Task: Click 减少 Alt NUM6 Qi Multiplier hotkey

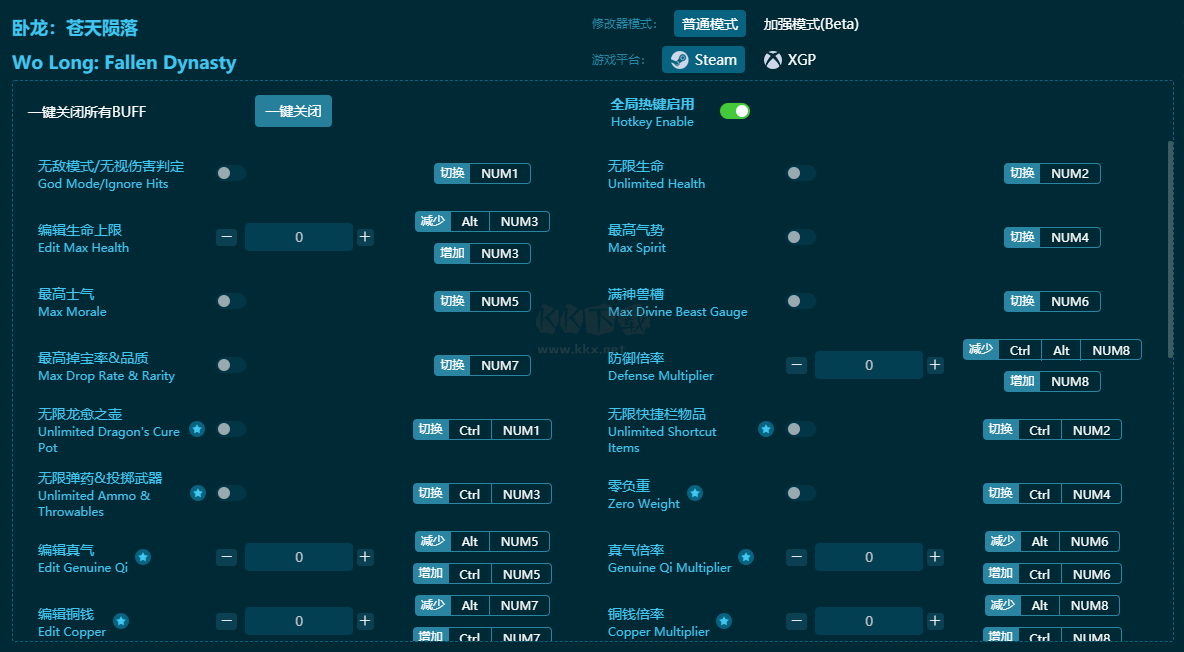Action: (x=1052, y=542)
